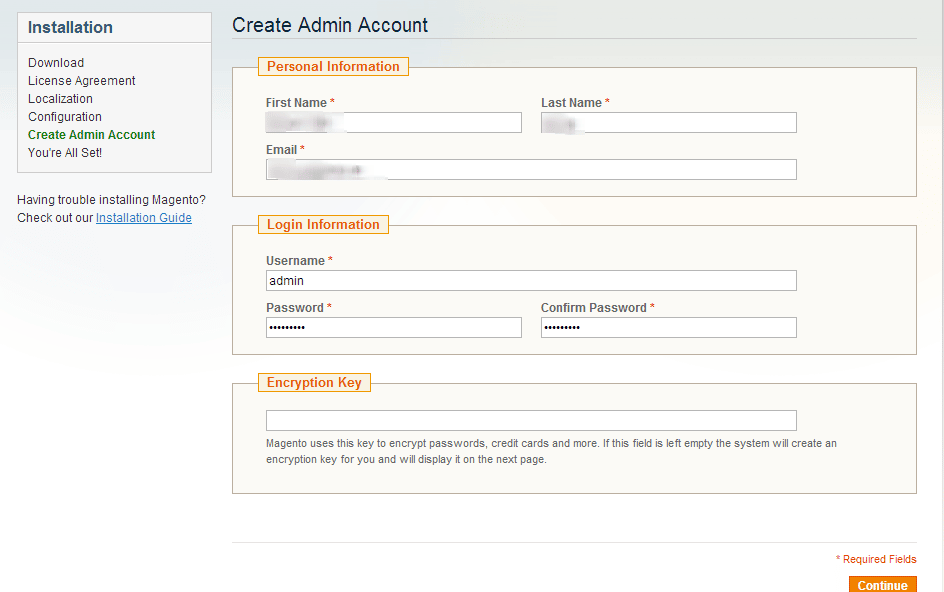Select Create Admin Account sidebar step

click(92, 135)
